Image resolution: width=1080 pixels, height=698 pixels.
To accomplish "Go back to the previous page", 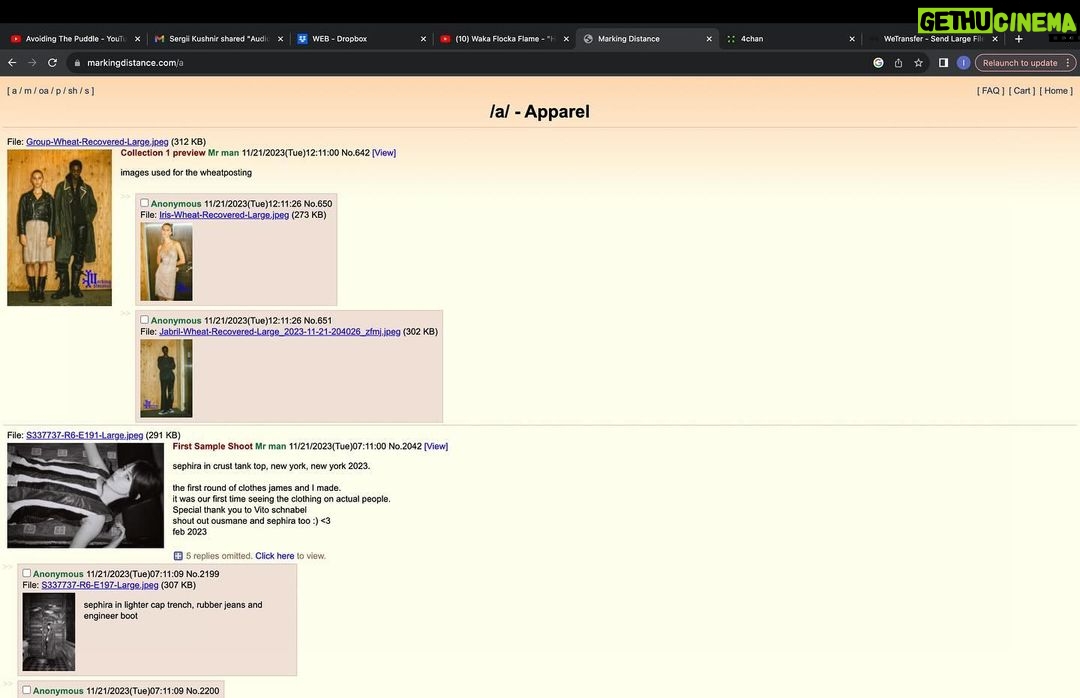I will 12,63.
